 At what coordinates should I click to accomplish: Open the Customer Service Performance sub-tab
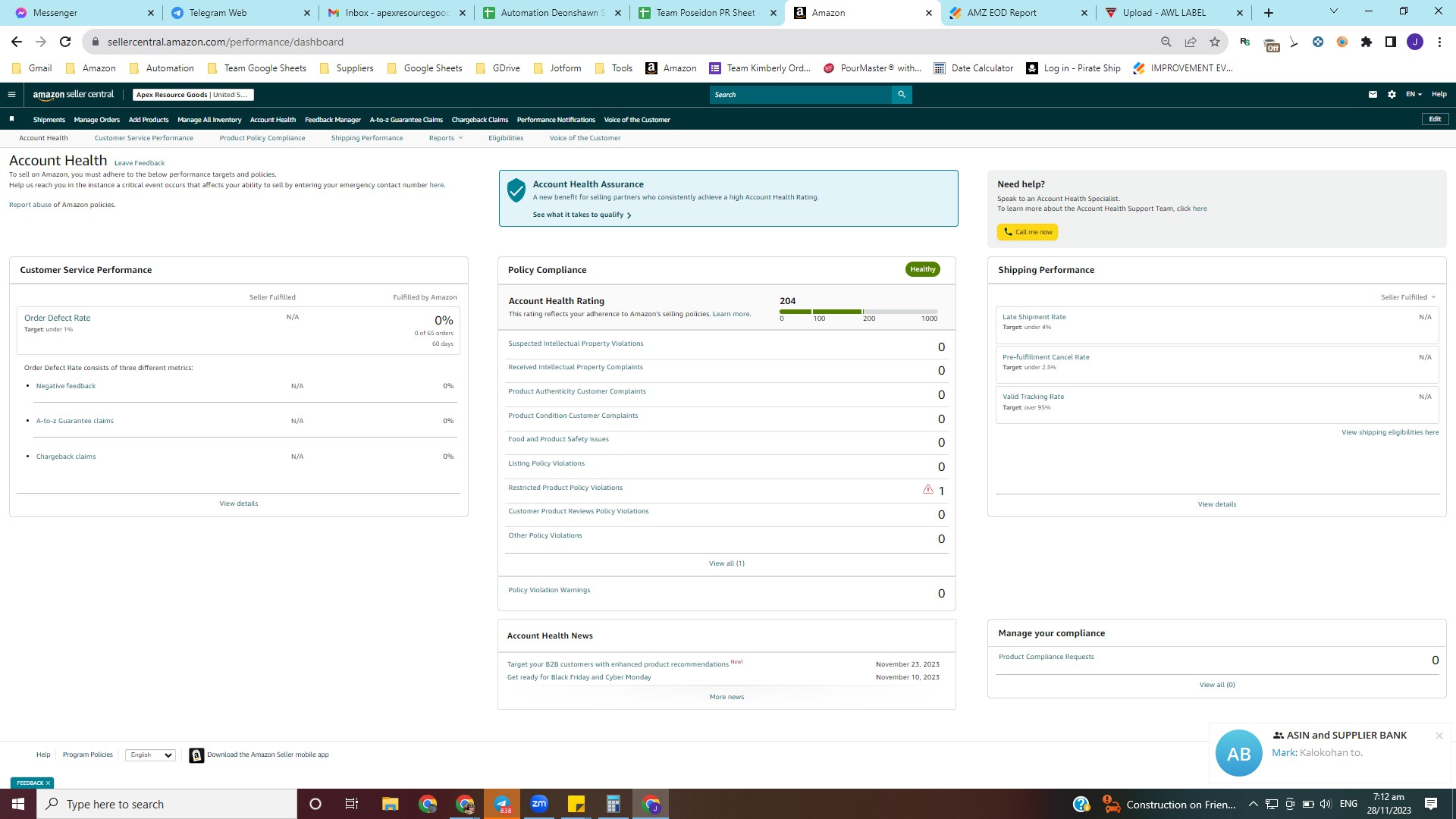tap(144, 138)
